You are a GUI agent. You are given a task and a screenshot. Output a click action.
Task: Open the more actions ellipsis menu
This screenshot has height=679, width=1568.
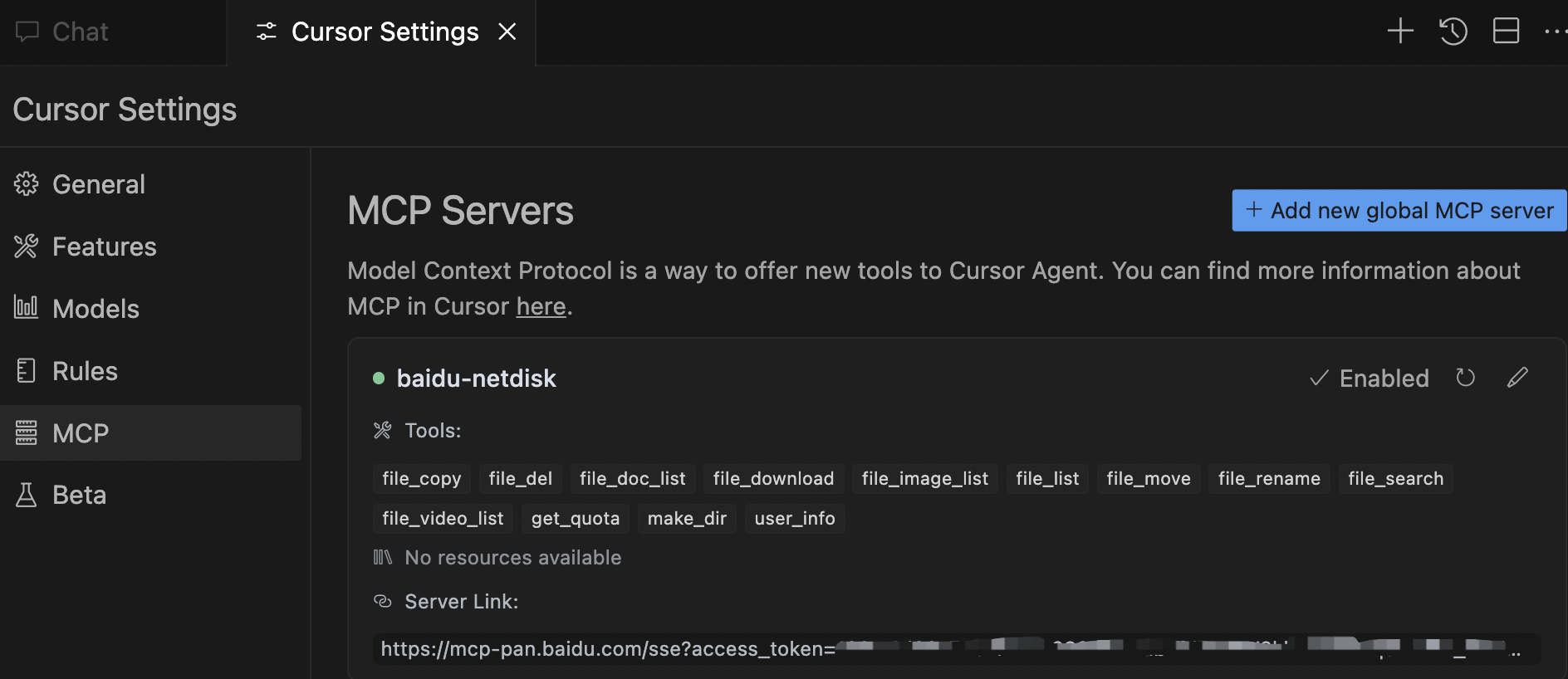coord(1556,31)
